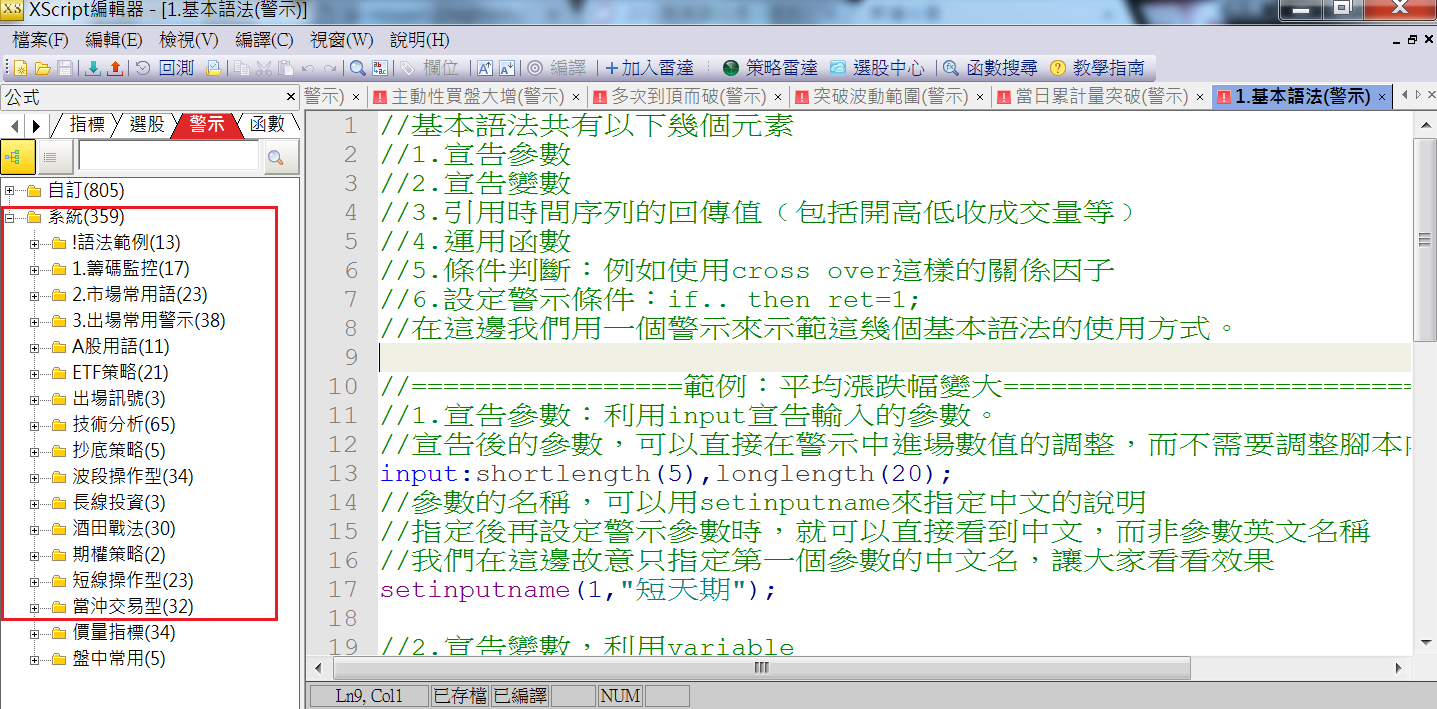Click the red upload export icon
1437x709 pixels.
point(114,68)
